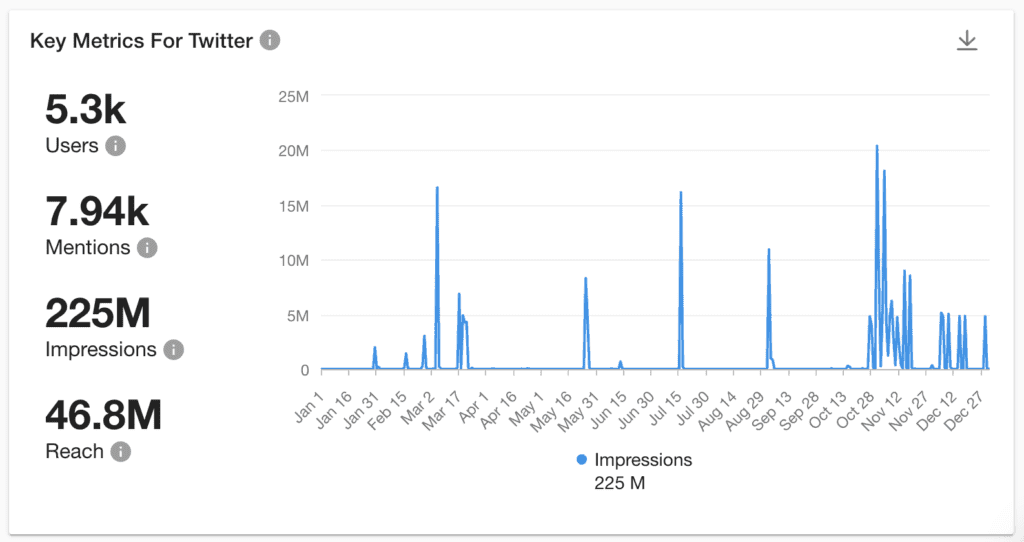Click the highest peak above 20M in November
The width and height of the screenshot is (1024, 542).
pyautogui.click(x=876, y=146)
